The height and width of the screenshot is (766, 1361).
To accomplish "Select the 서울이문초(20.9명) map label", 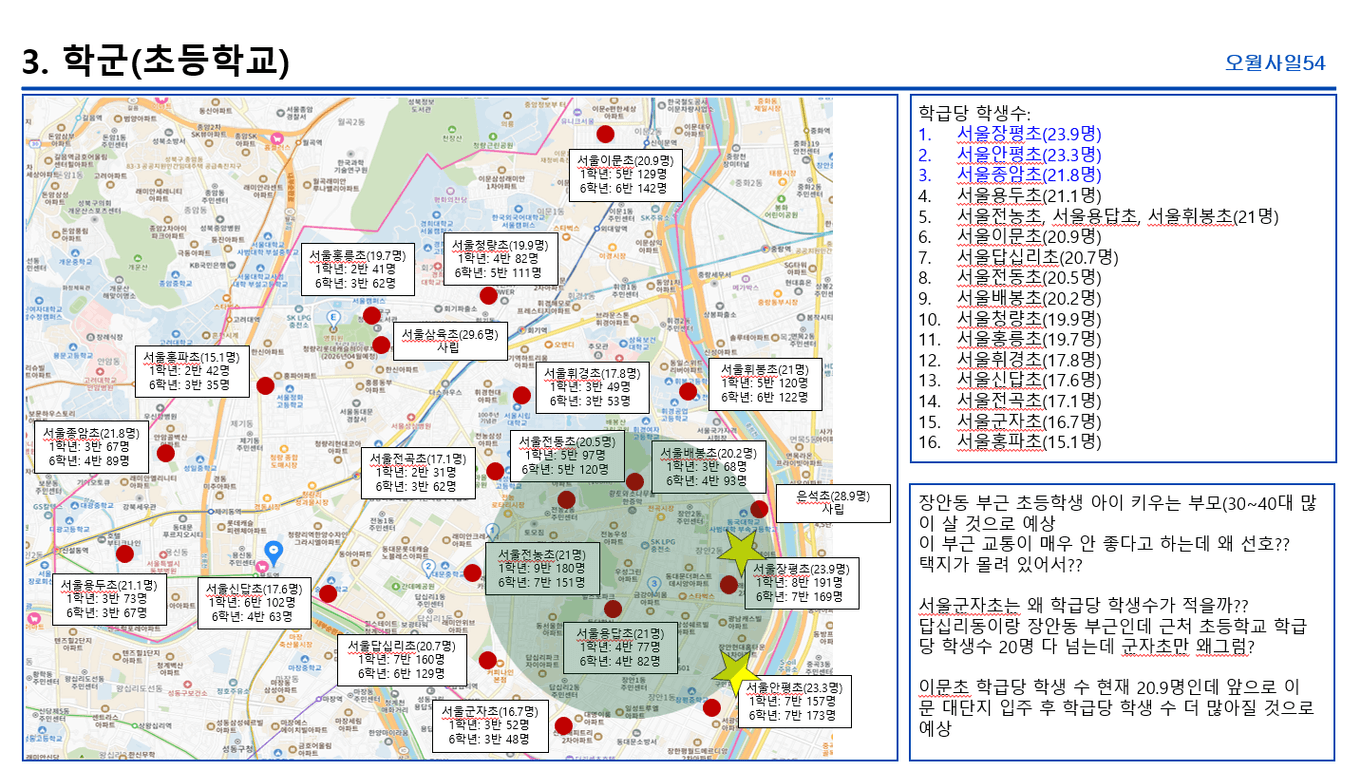I will 626,174.
